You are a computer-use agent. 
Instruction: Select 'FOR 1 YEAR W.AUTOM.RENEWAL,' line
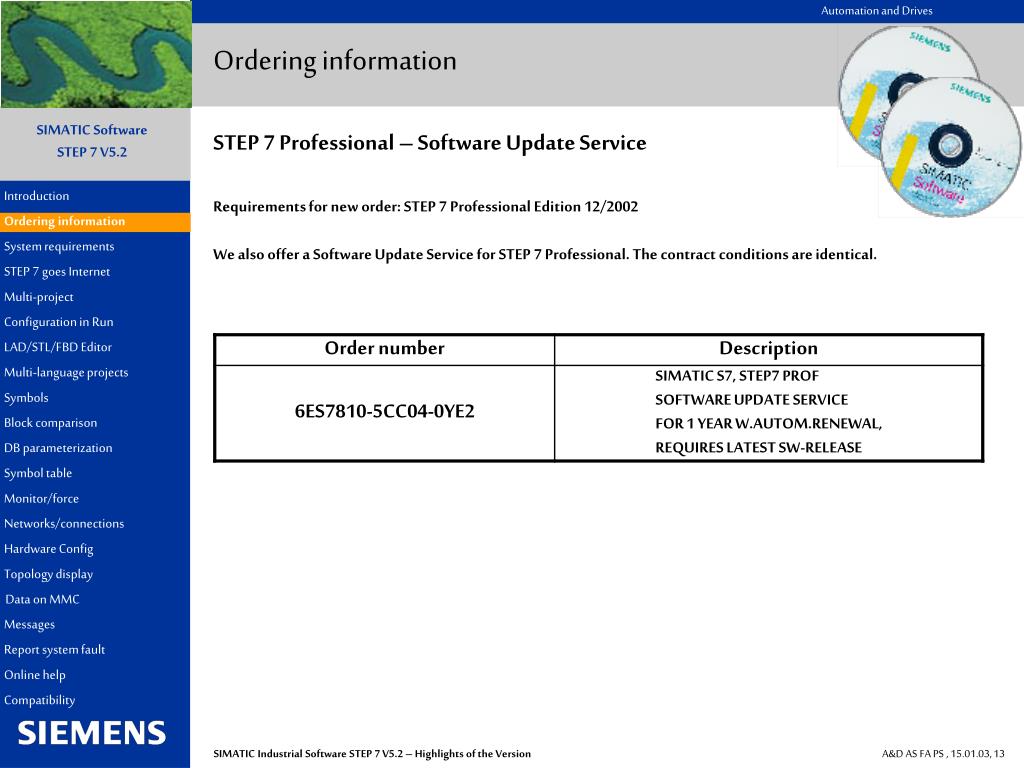click(x=769, y=424)
